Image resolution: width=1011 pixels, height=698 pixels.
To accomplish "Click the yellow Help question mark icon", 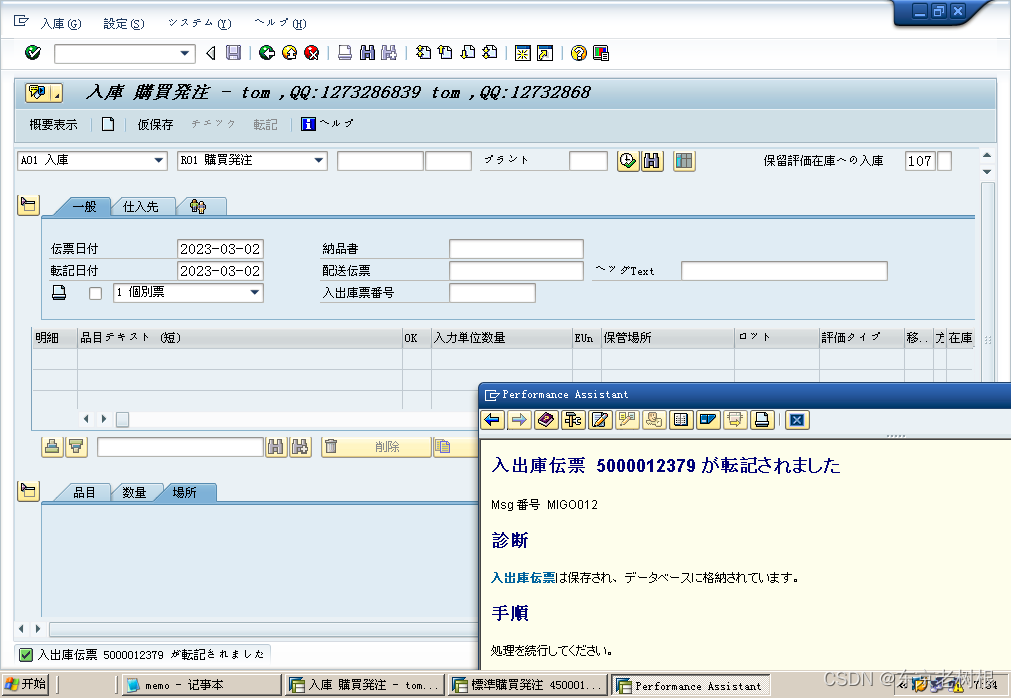I will click(579, 53).
